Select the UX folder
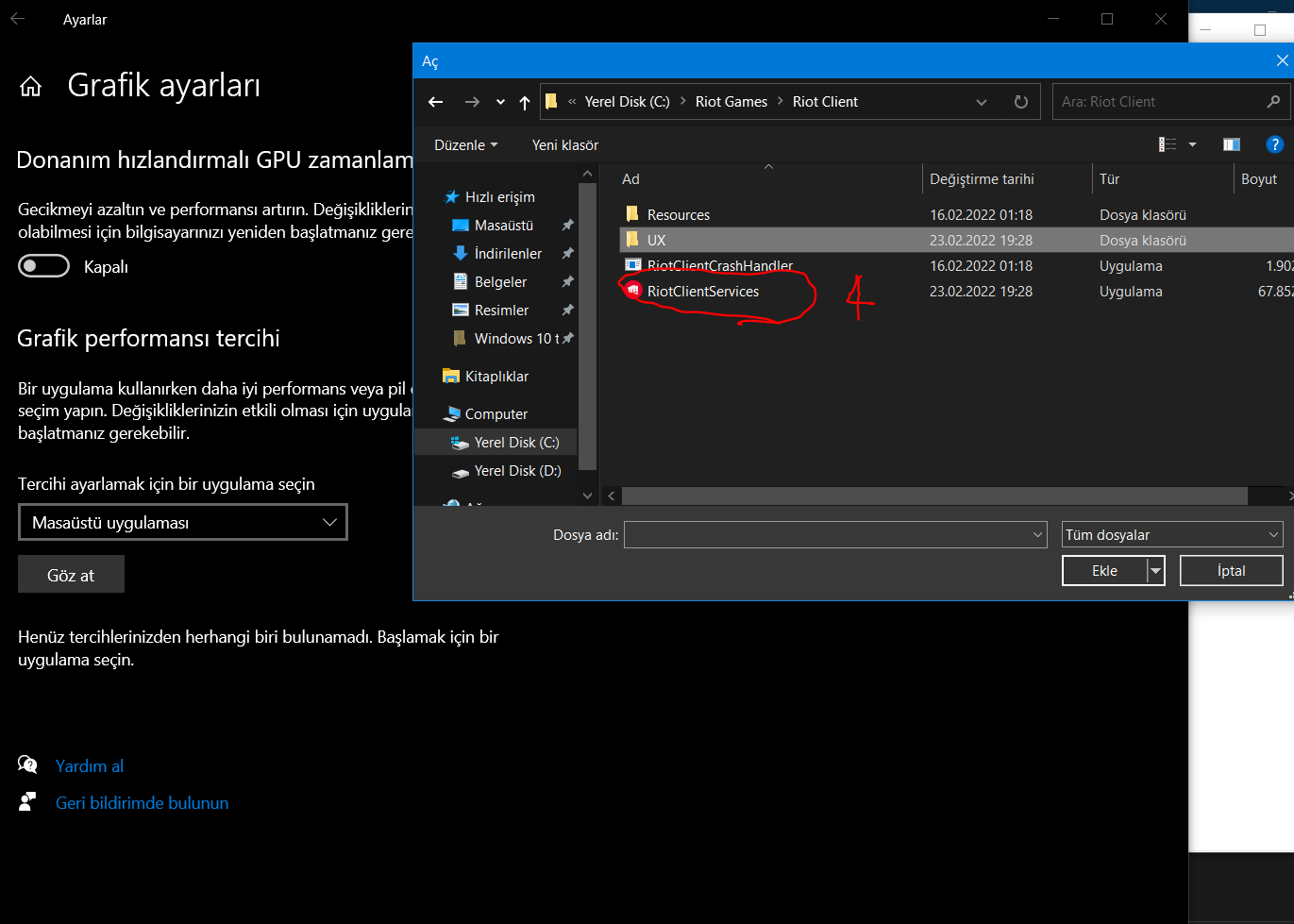This screenshot has width=1294, height=924. coord(956,241)
